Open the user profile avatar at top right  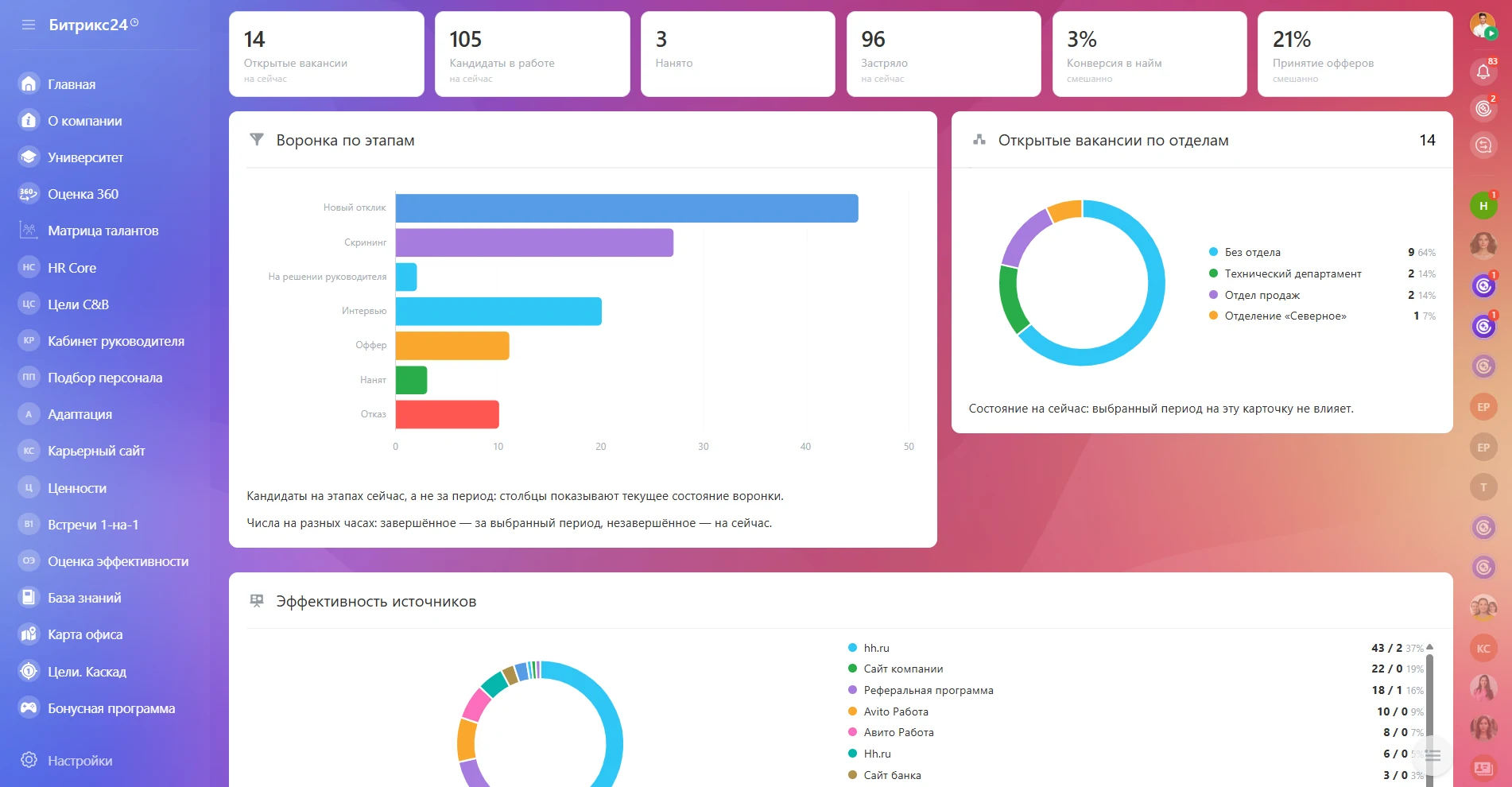(x=1483, y=25)
